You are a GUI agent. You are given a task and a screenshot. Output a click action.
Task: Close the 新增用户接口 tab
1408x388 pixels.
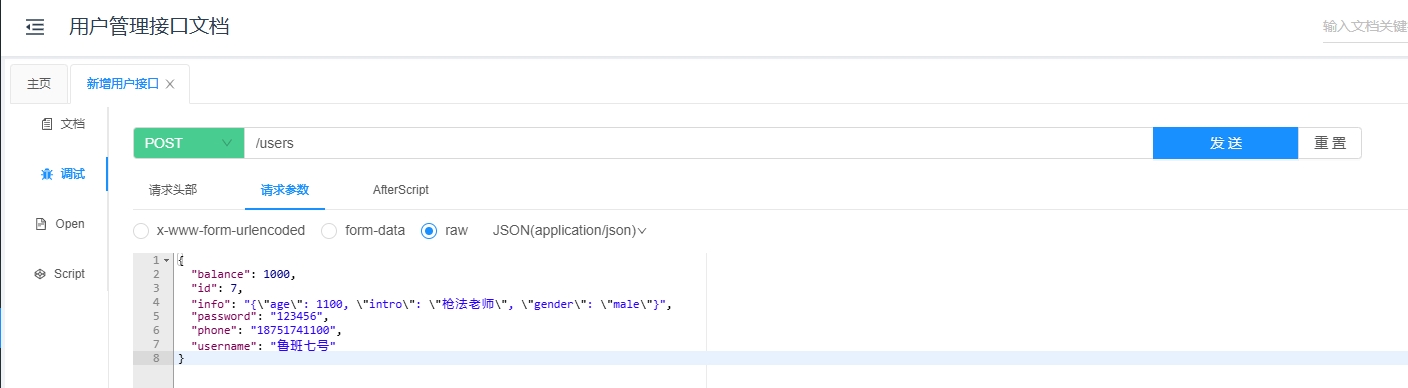click(170, 84)
